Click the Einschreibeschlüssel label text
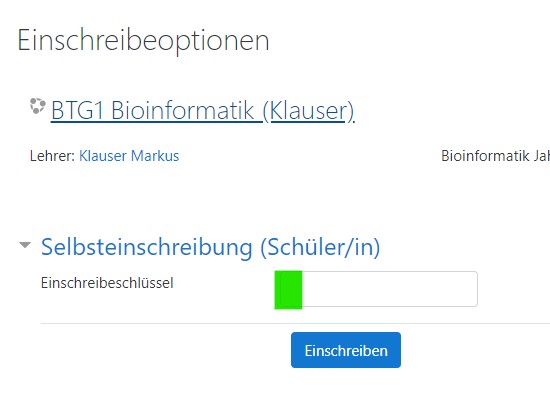Viewport: 550px width, 393px height. (107, 283)
